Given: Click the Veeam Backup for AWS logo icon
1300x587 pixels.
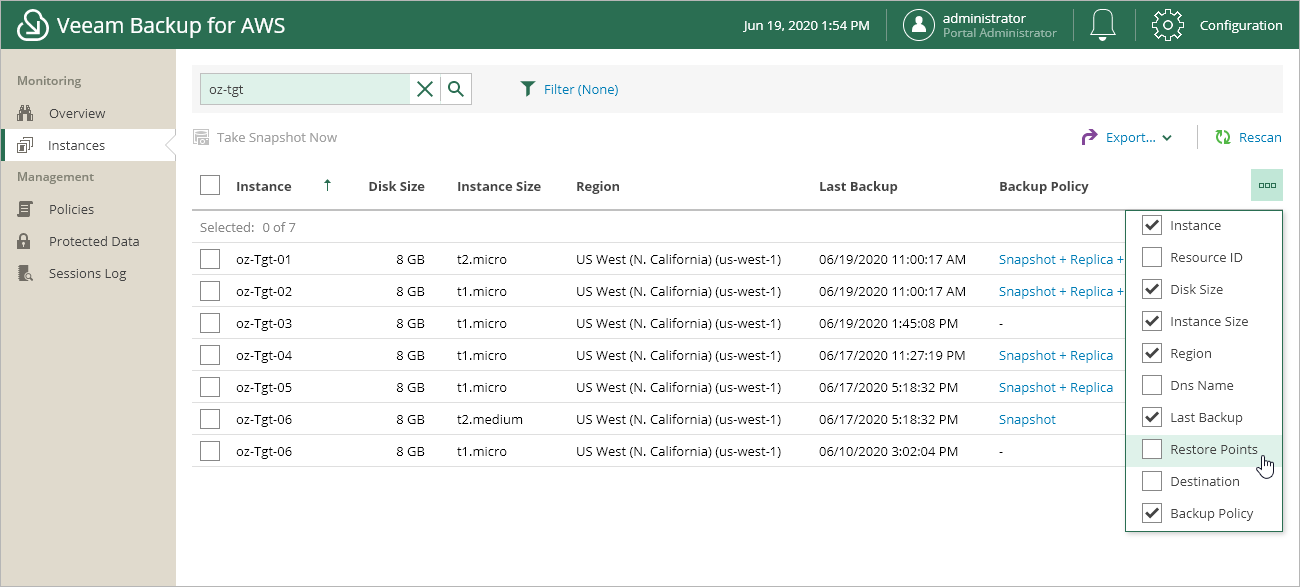Looking at the screenshot, I should (33, 25).
